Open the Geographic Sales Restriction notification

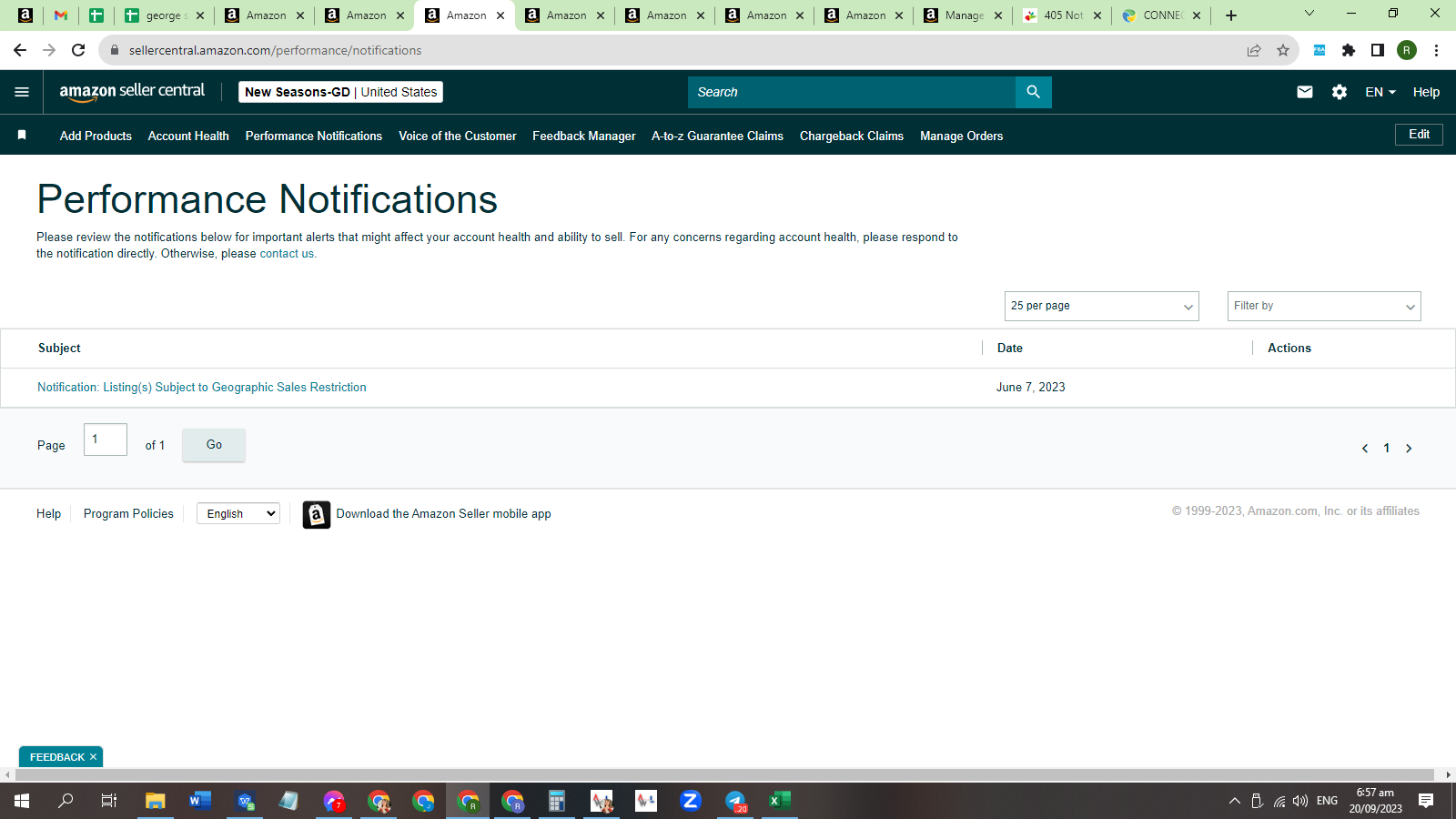(x=202, y=387)
